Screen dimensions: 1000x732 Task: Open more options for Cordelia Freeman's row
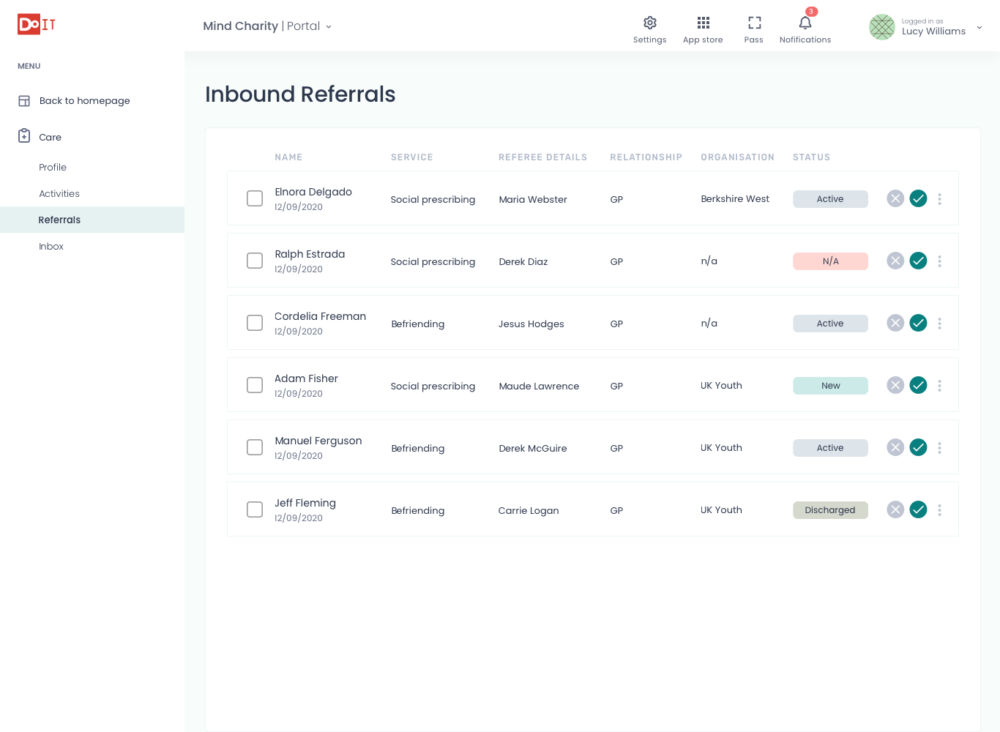point(939,323)
